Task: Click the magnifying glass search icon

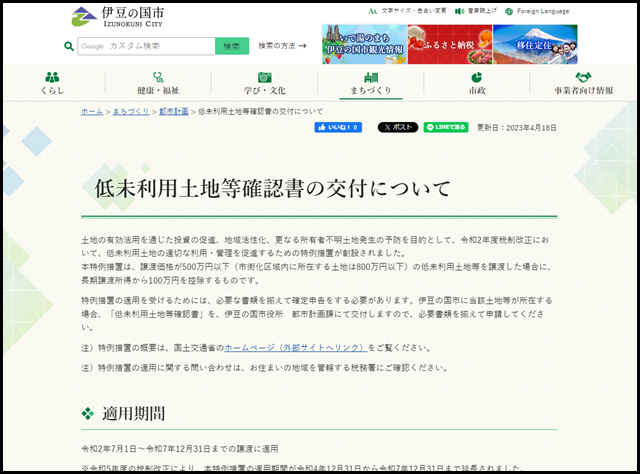Action: pos(69,46)
